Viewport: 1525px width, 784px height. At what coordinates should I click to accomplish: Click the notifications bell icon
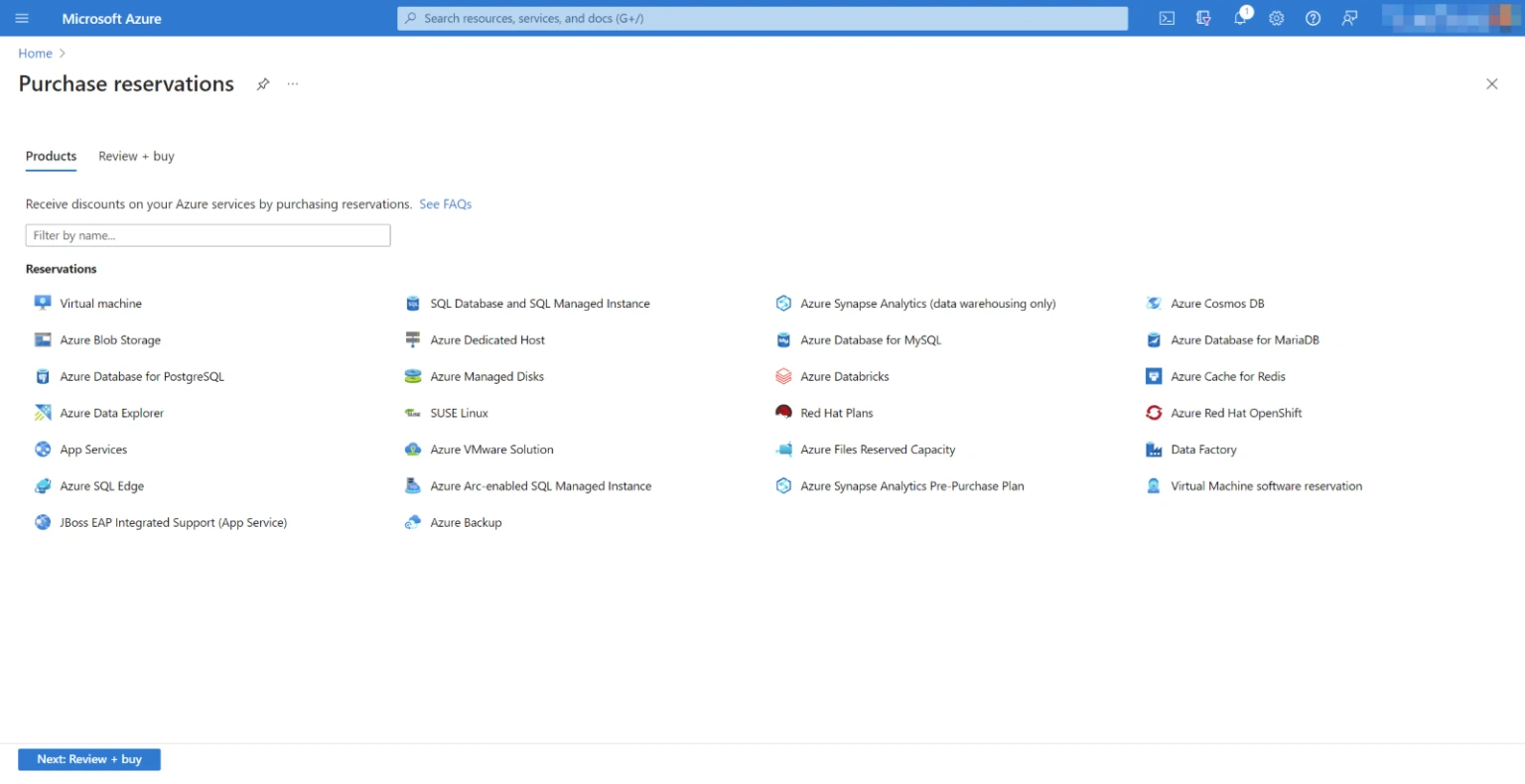pos(1239,18)
